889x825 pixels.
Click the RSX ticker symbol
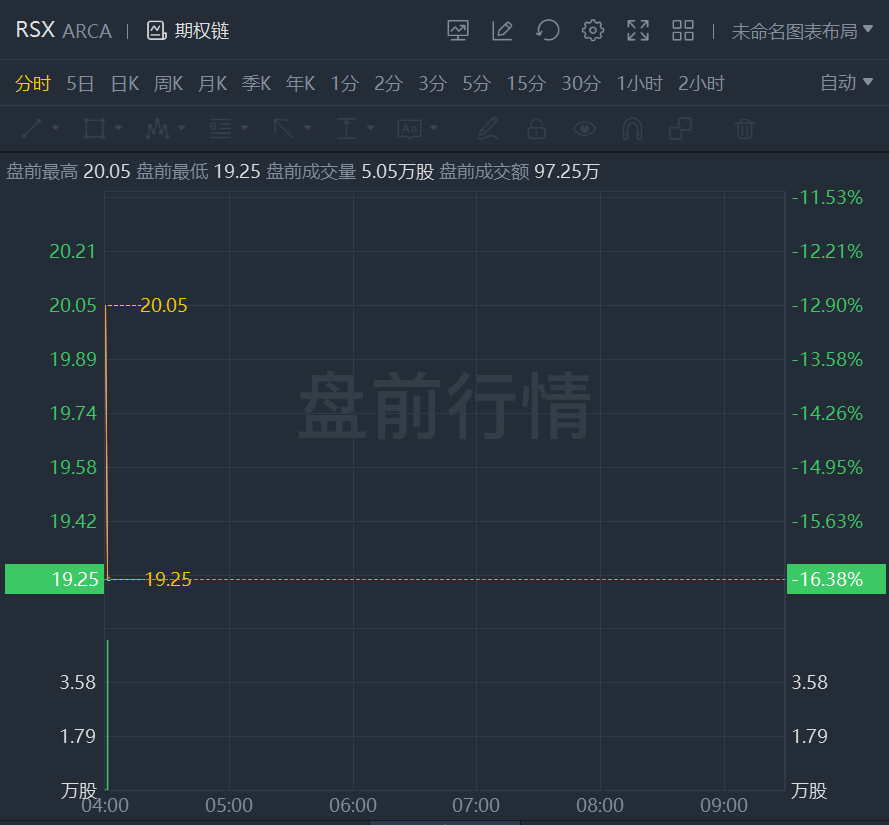[35, 30]
